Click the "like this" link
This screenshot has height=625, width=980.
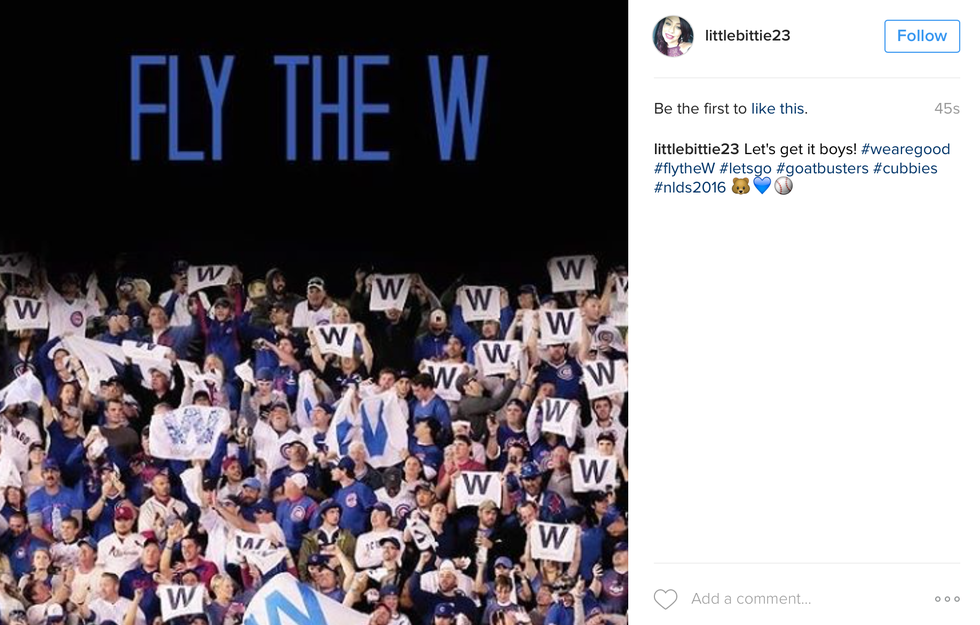click(x=779, y=109)
